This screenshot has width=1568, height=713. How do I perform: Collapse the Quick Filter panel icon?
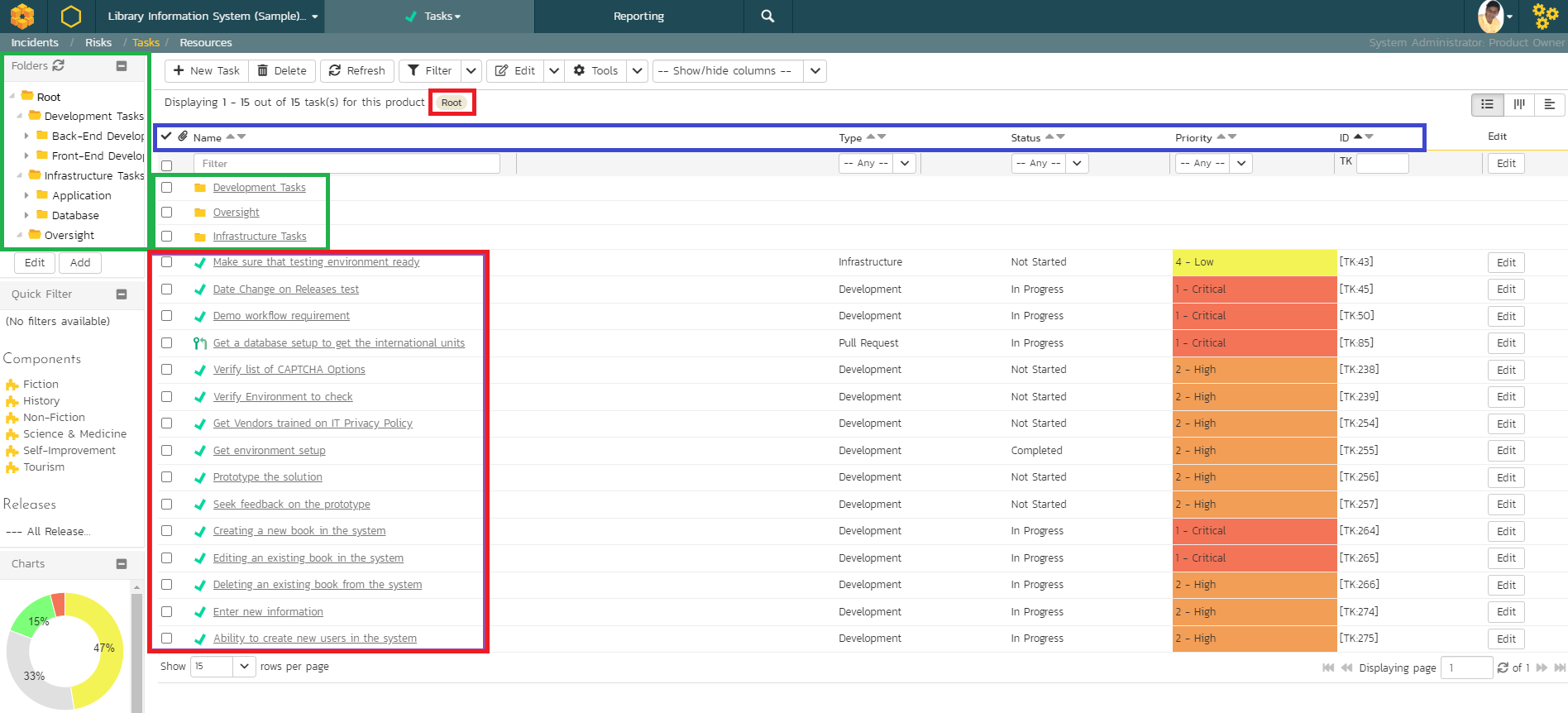click(x=122, y=294)
